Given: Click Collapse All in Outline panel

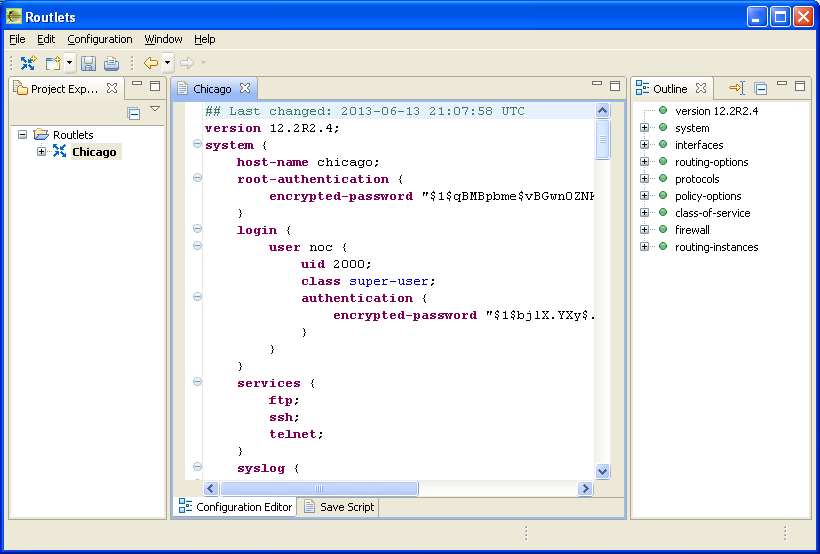Looking at the screenshot, I should click(x=761, y=88).
